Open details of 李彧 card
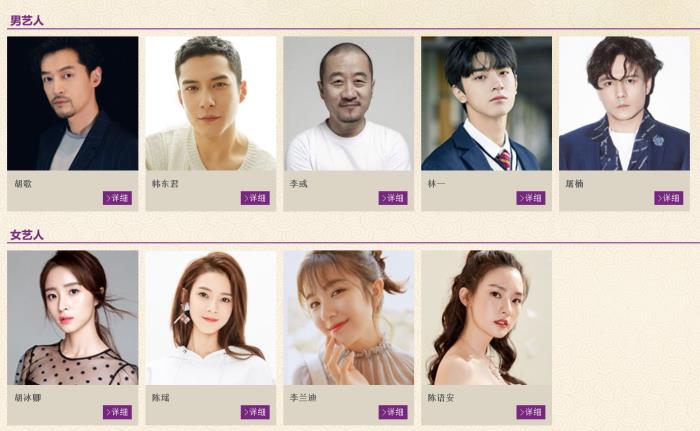 tap(393, 198)
